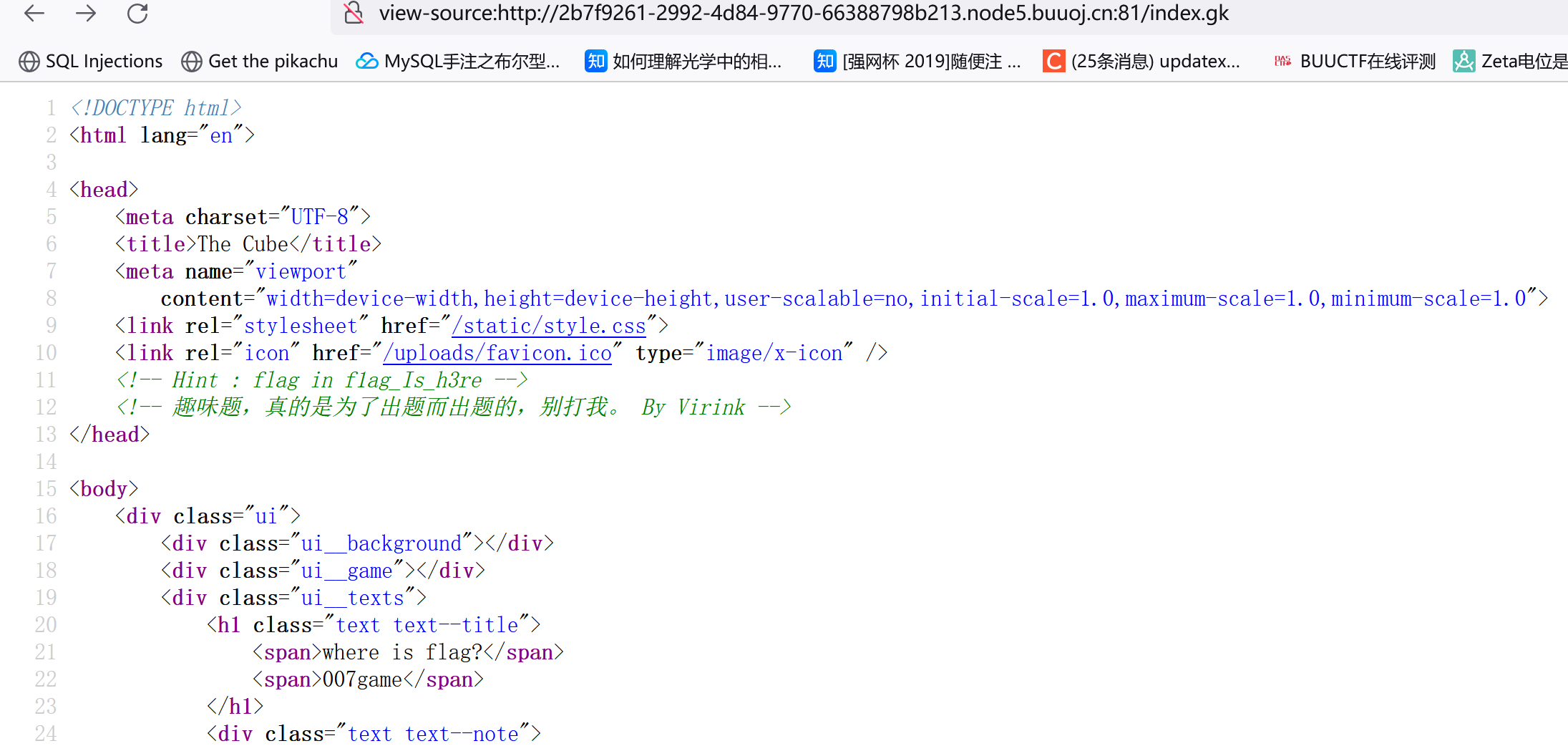Click the title text The Cube

point(243,244)
